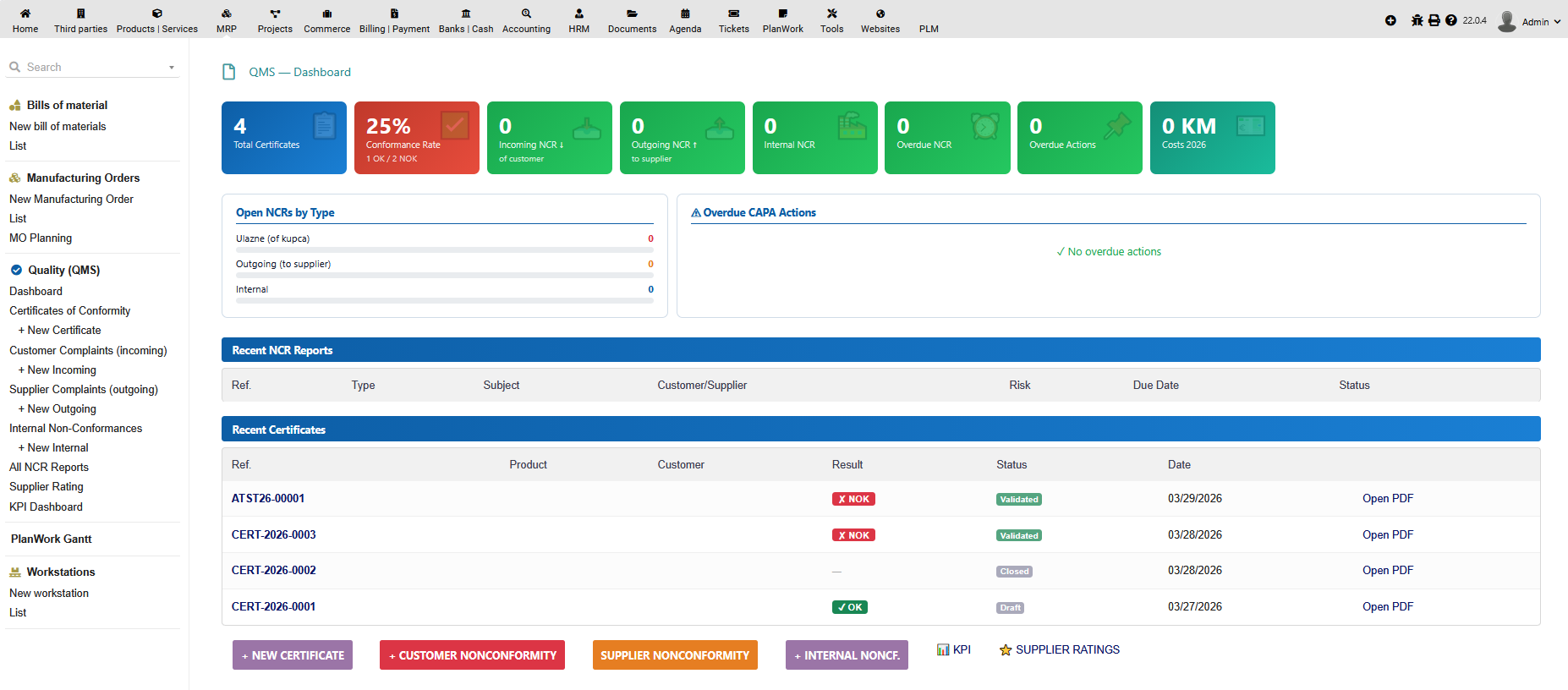Open the Tools module icon
Viewport: 1568px width, 690px height.
[832, 14]
